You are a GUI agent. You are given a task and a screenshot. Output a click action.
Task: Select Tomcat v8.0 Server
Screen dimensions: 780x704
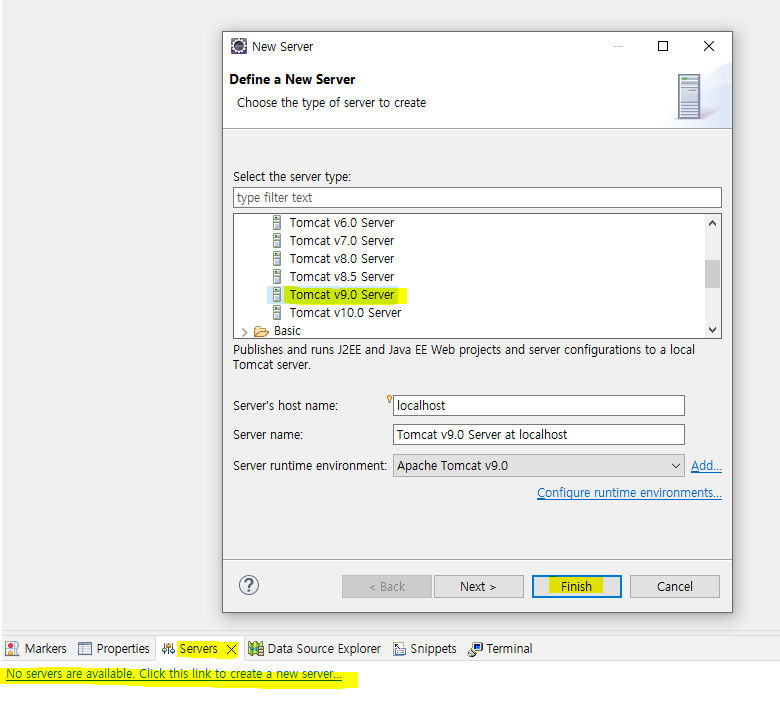click(342, 258)
